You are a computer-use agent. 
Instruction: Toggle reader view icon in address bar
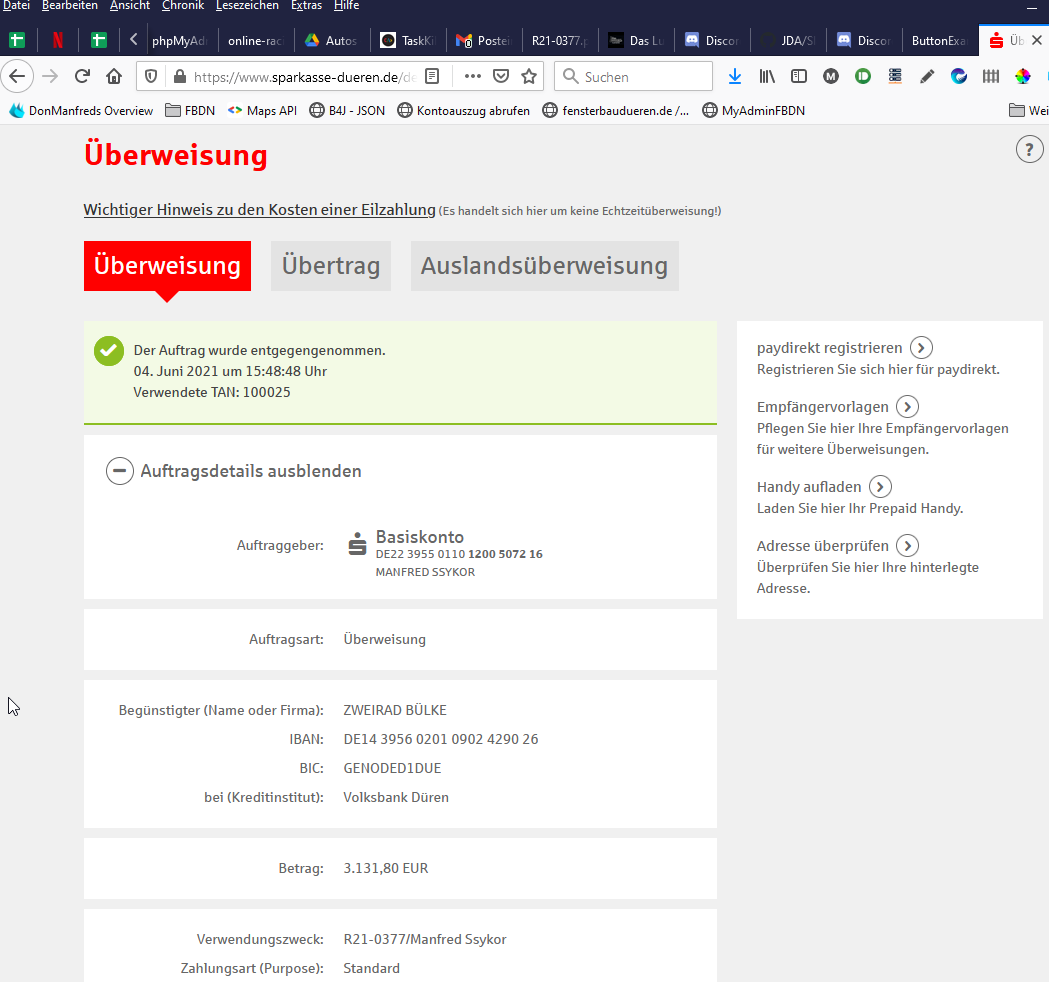[432, 76]
